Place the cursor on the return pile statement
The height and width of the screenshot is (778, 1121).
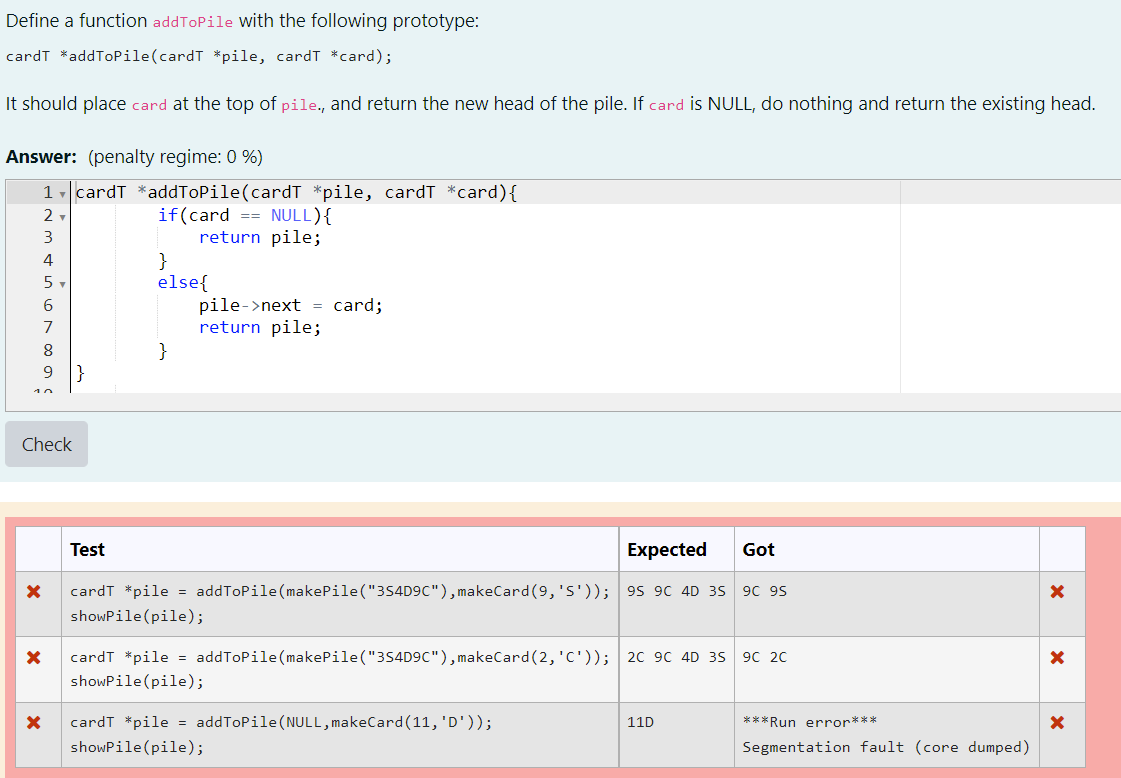pos(259,237)
